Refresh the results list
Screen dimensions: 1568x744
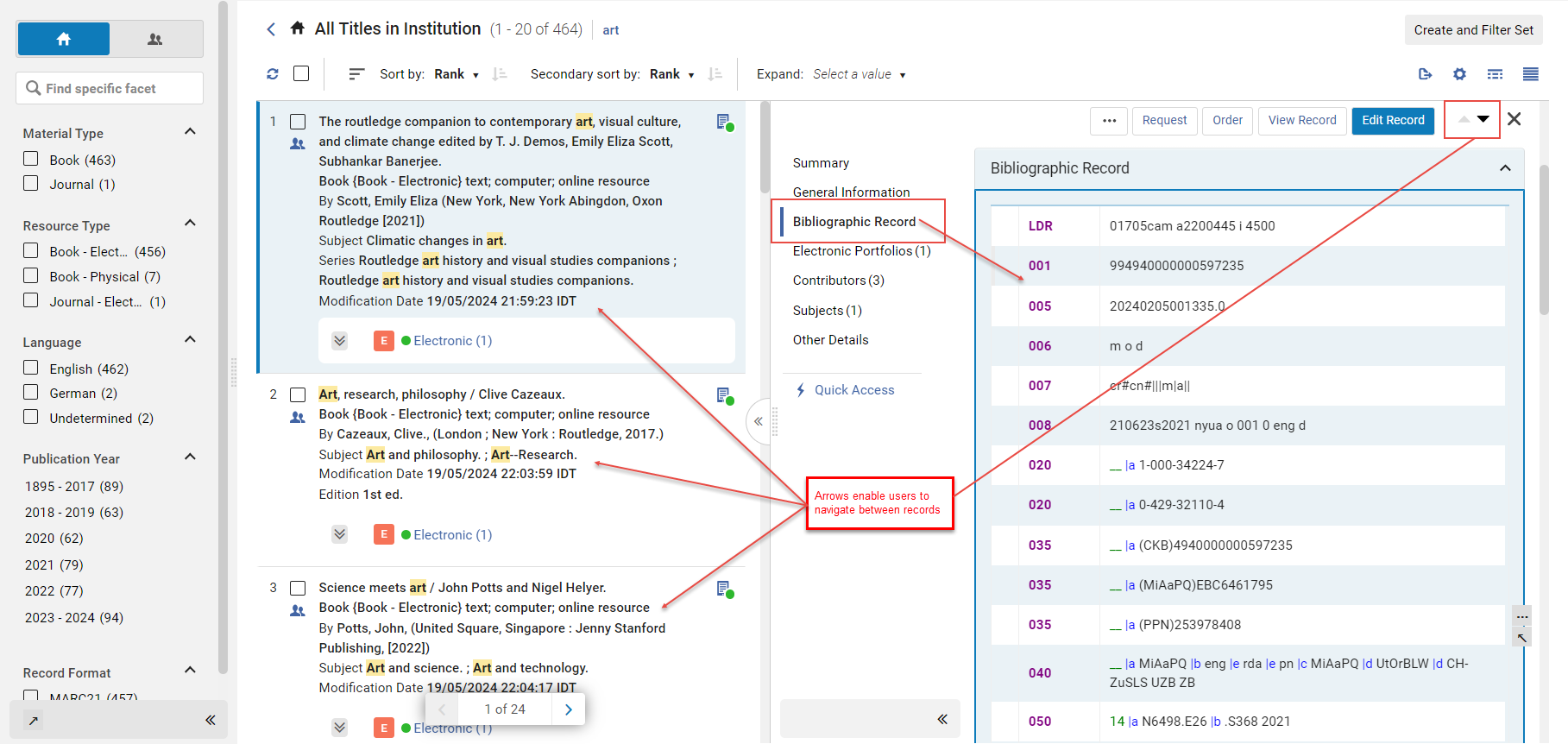pyautogui.click(x=273, y=74)
